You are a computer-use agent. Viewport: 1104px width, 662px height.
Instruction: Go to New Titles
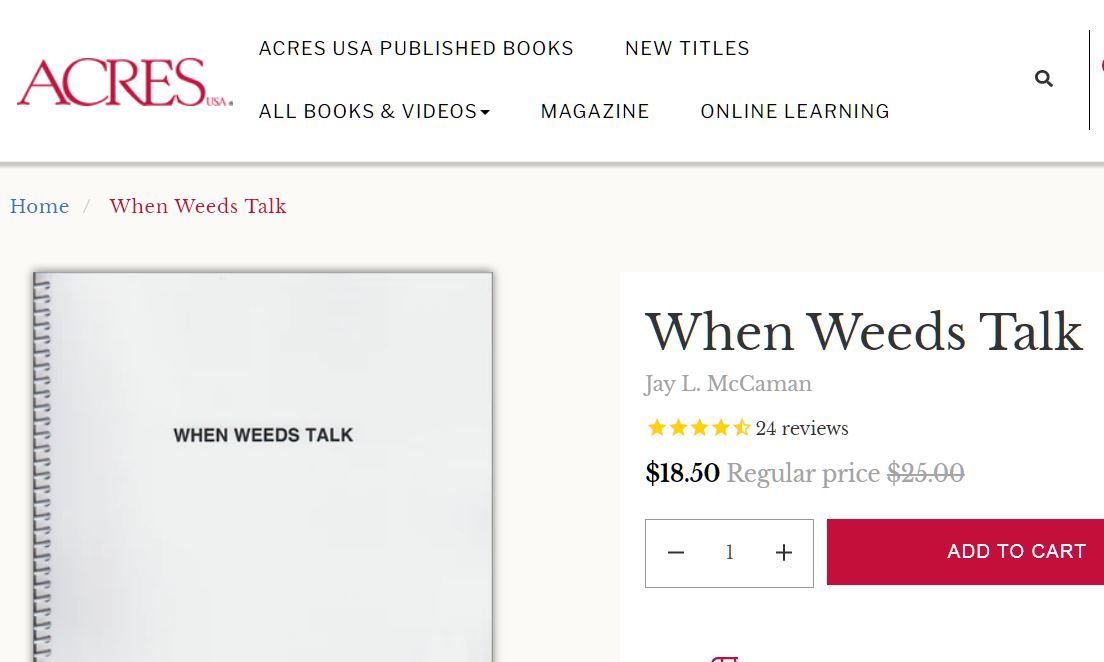tap(687, 48)
